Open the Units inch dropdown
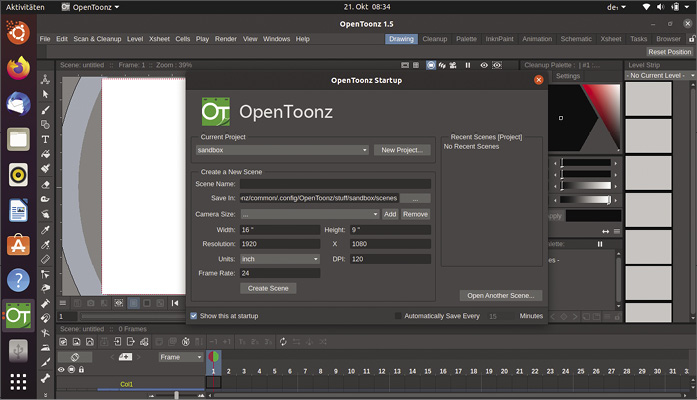This screenshot has height=400, width=697. 280,259
